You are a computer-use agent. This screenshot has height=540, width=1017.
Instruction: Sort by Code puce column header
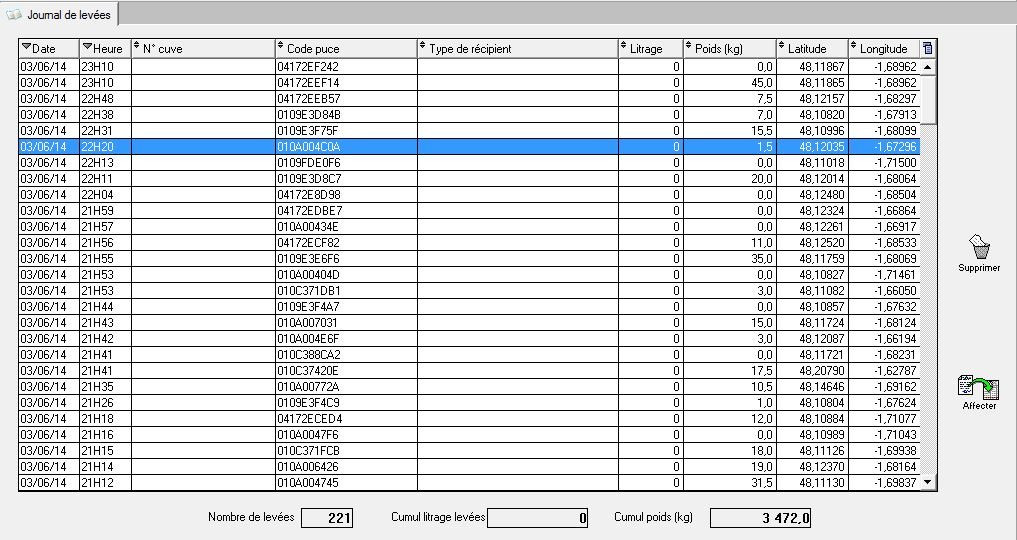pyautogui.click(x=345, y=48)
